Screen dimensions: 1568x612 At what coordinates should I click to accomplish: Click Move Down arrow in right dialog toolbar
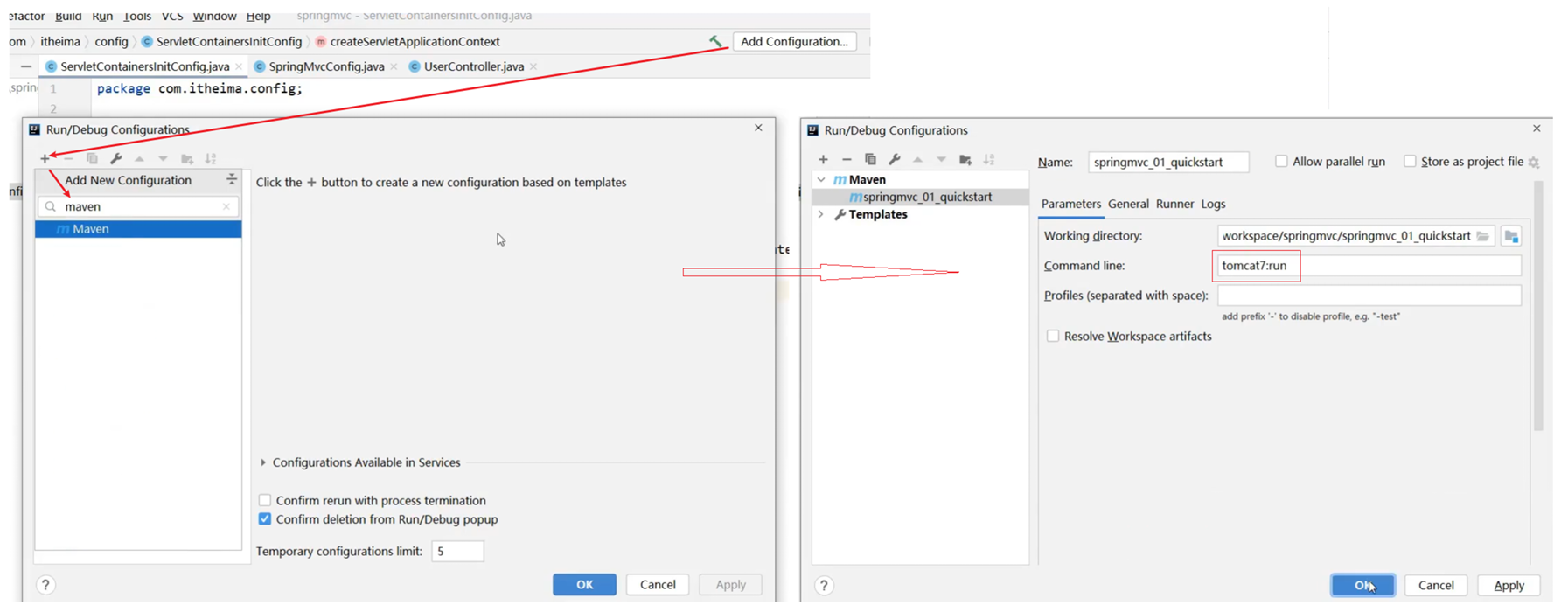pyautogui.click(x=941, y=159)
